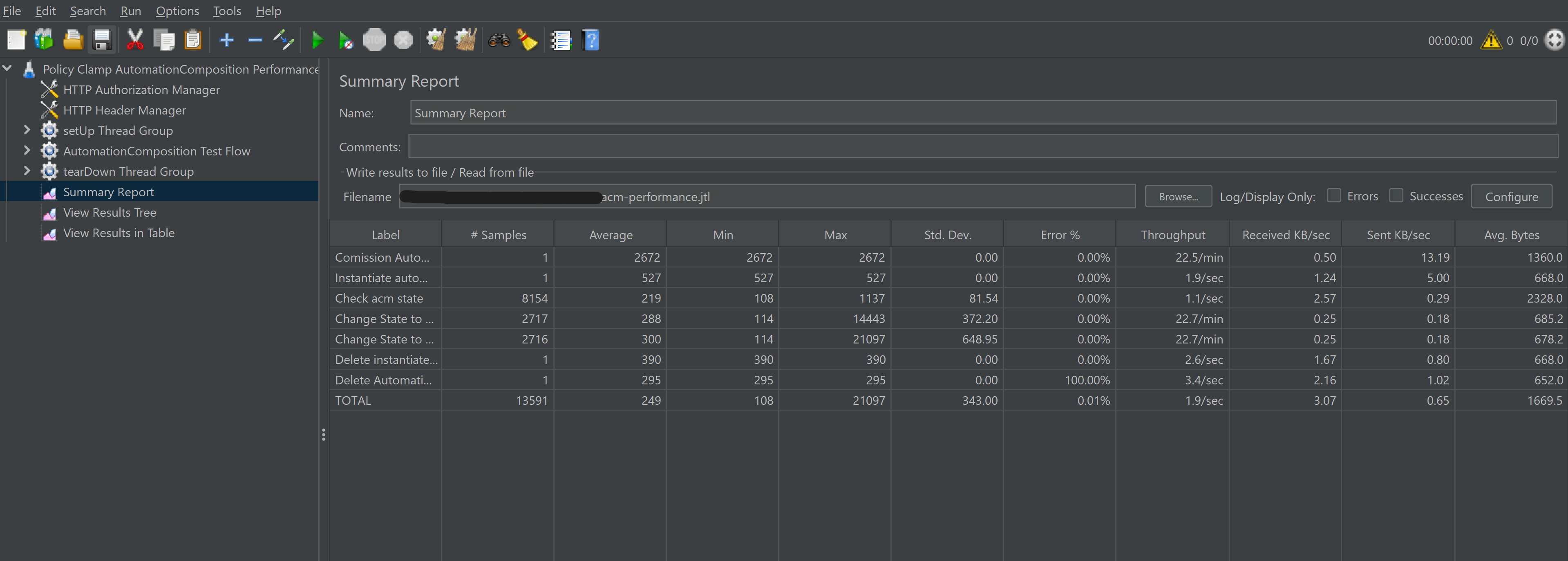Click the remote engines status icon
1568x561 pixels.
coord(1555,40)
